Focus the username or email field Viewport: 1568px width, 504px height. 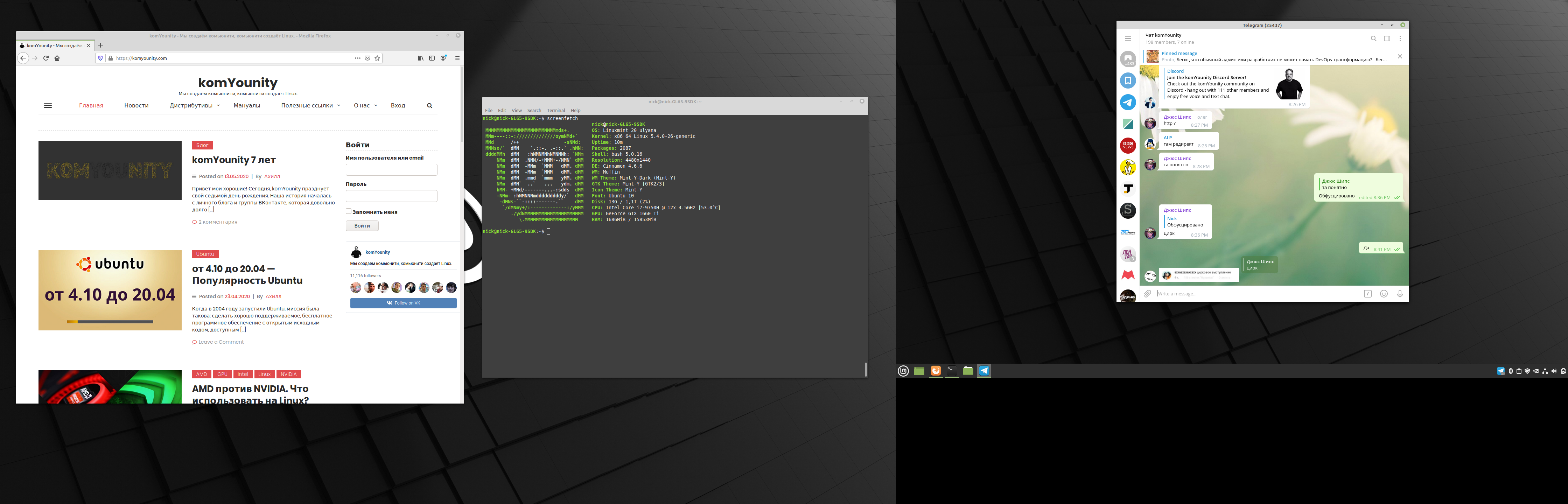tap(391, 170)
